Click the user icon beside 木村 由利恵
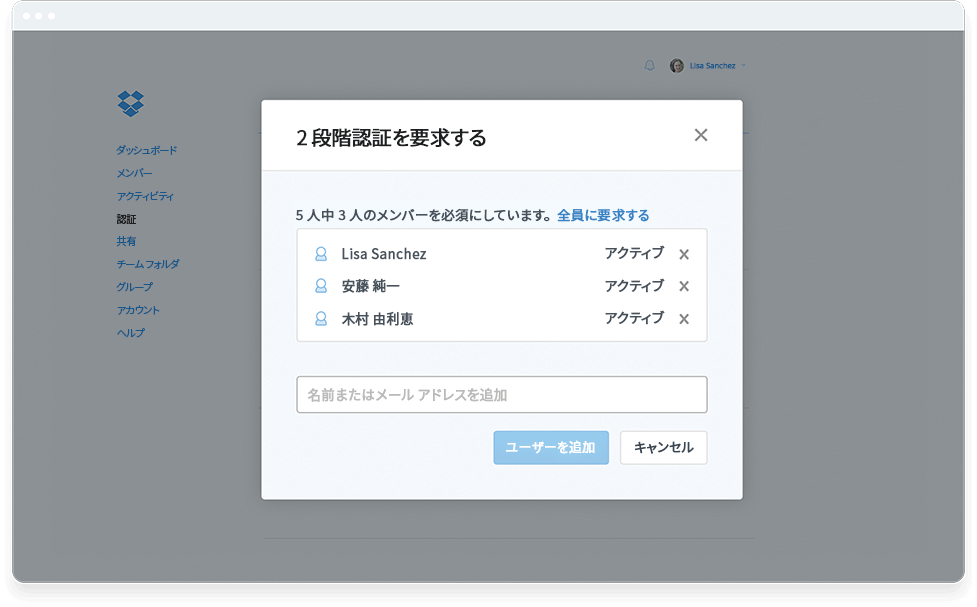 (x=319, y=320)
